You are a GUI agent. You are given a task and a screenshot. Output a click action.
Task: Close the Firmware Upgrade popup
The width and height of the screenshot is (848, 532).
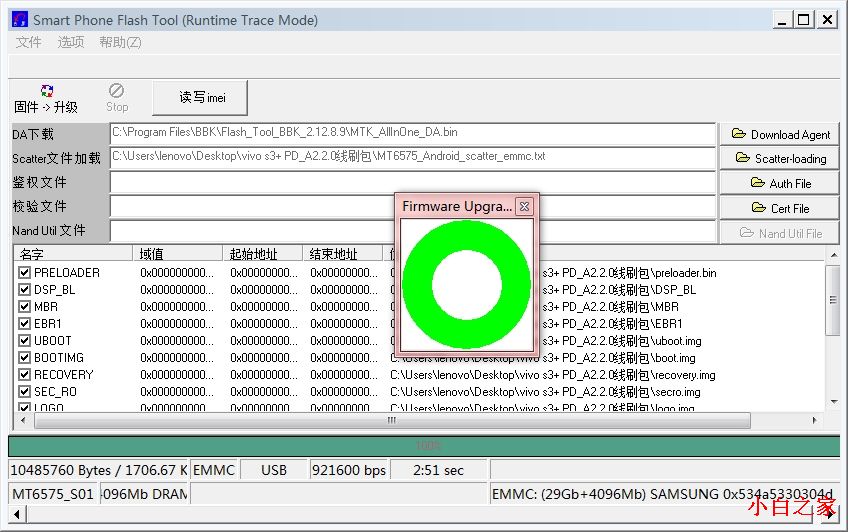524,206
